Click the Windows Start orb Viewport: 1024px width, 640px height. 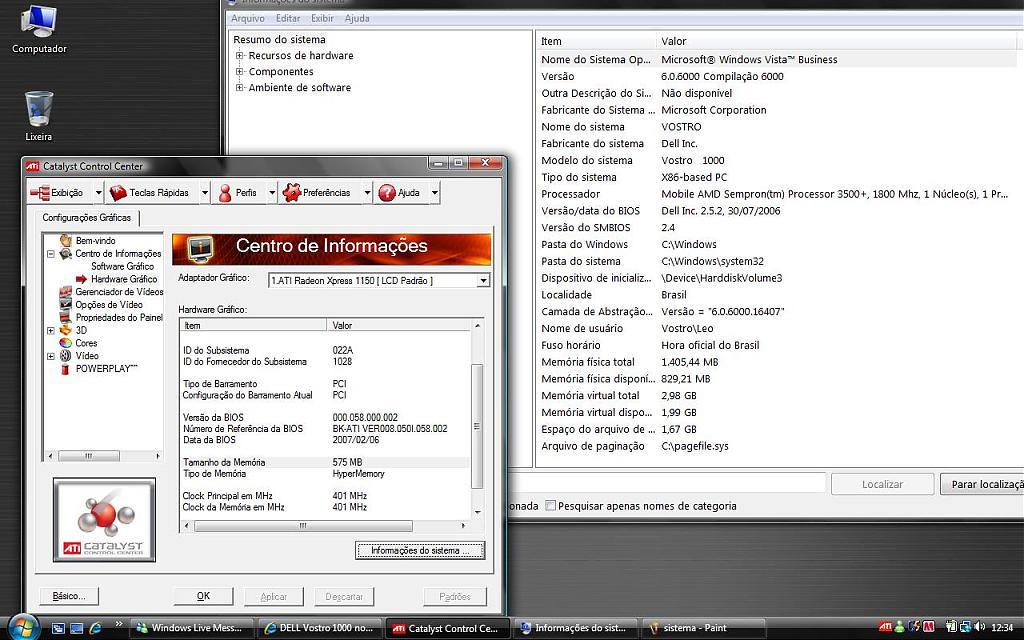click(x=24, y=627)
